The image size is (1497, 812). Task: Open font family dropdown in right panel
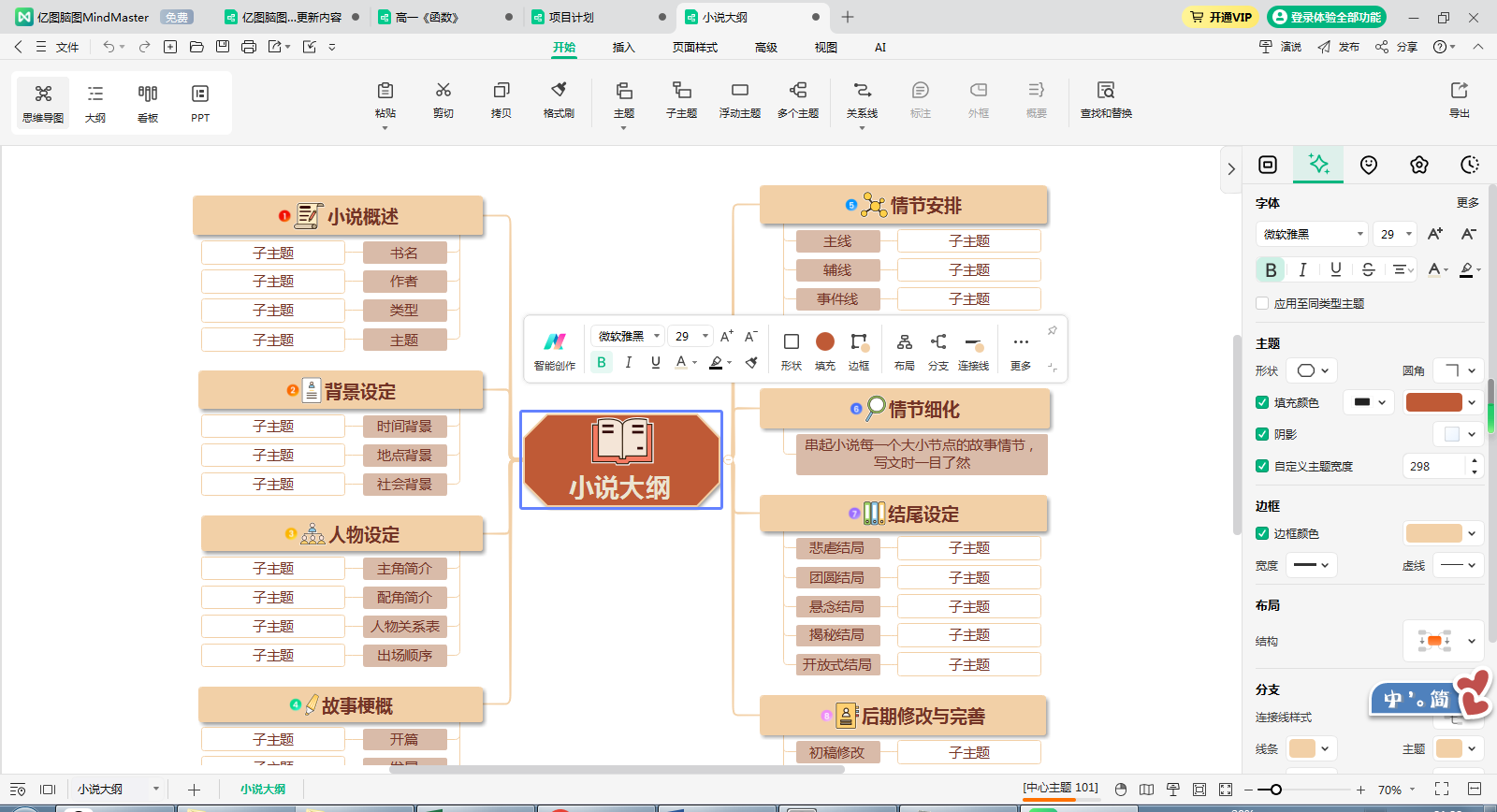pyautogui.click(x=1312, y=234)
